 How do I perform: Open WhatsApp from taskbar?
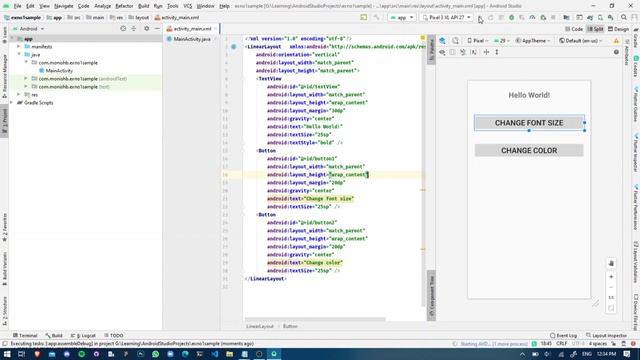(156, 354)
